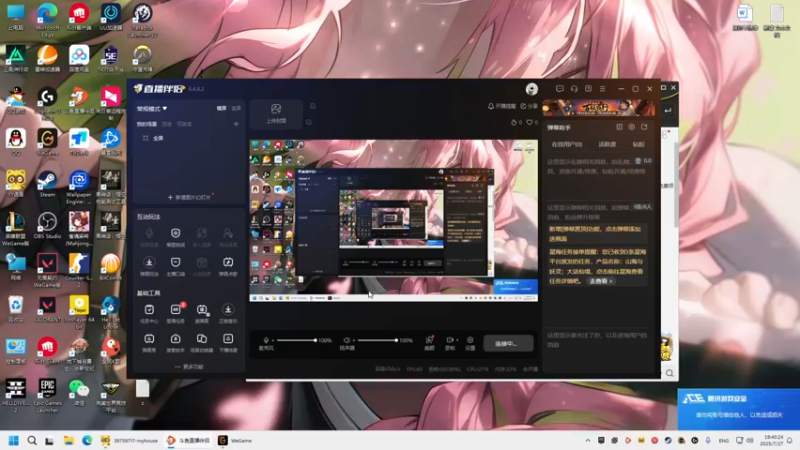Pop out the 弹幕助手 panel window
This screenshot has height=450, width=800.
coord(644,127)
